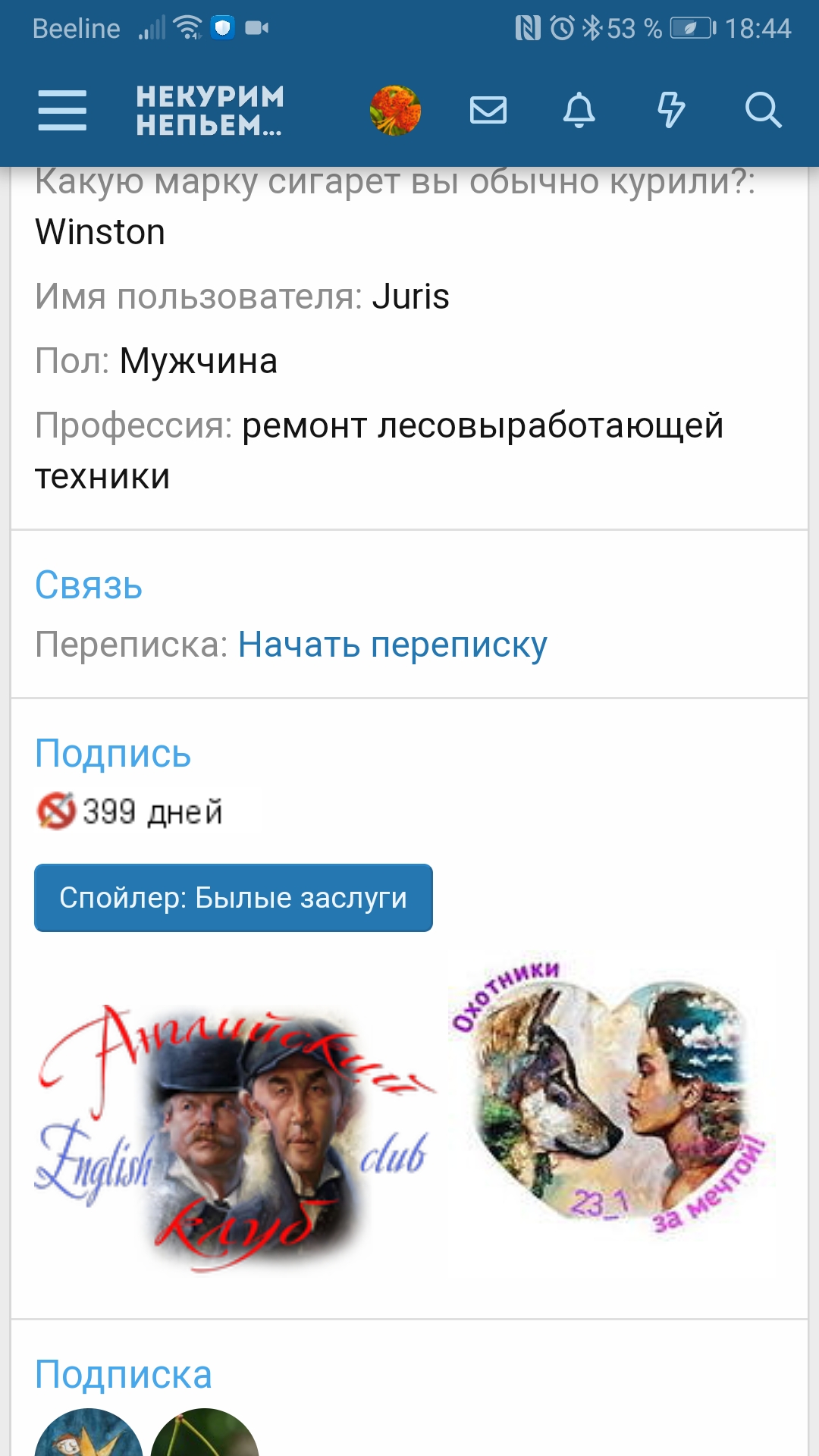Tap the НЕКУРИМ НЕПЬЕМ site logo
Screen dimensions: 819x1456
coord(210,111)
